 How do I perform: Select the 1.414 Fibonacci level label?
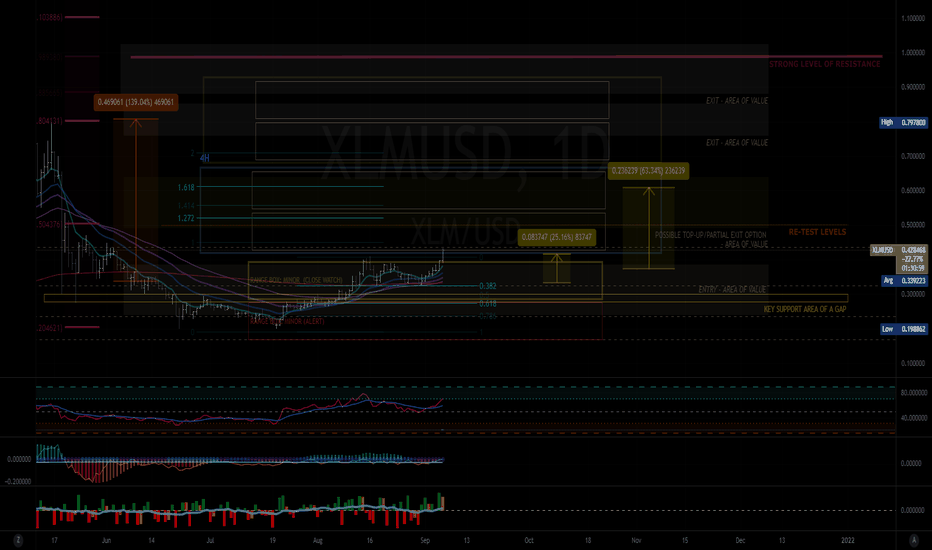[x=186, y=206]
